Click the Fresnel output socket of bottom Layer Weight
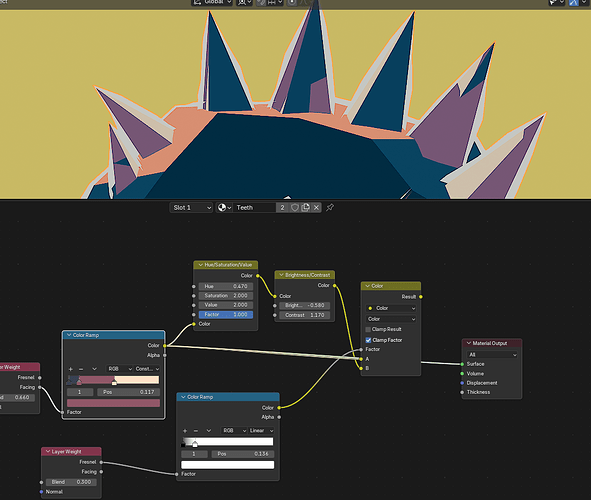 point(101,462)
